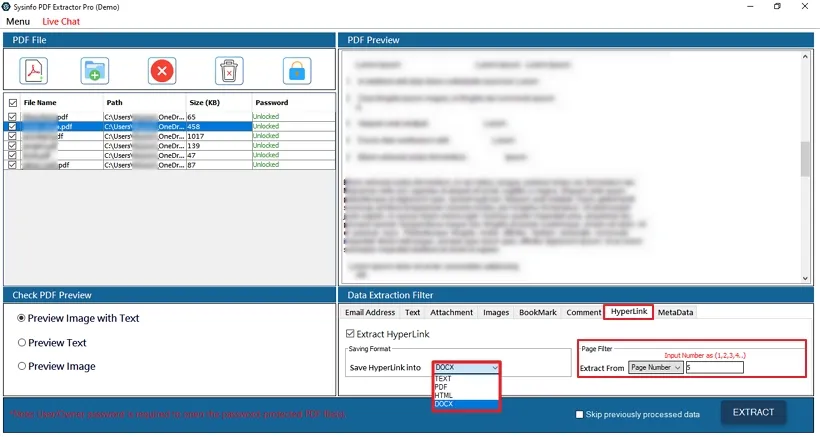Select the row with size 47
820x437 pixels.
pos(169,155)
